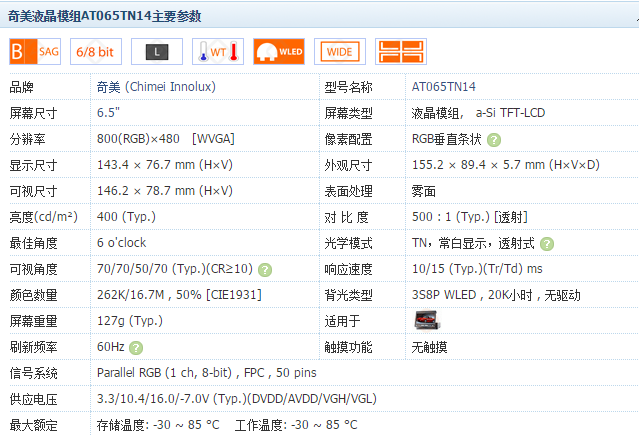Click the 400 (Typ.) brightness value

tap(126, 217)
